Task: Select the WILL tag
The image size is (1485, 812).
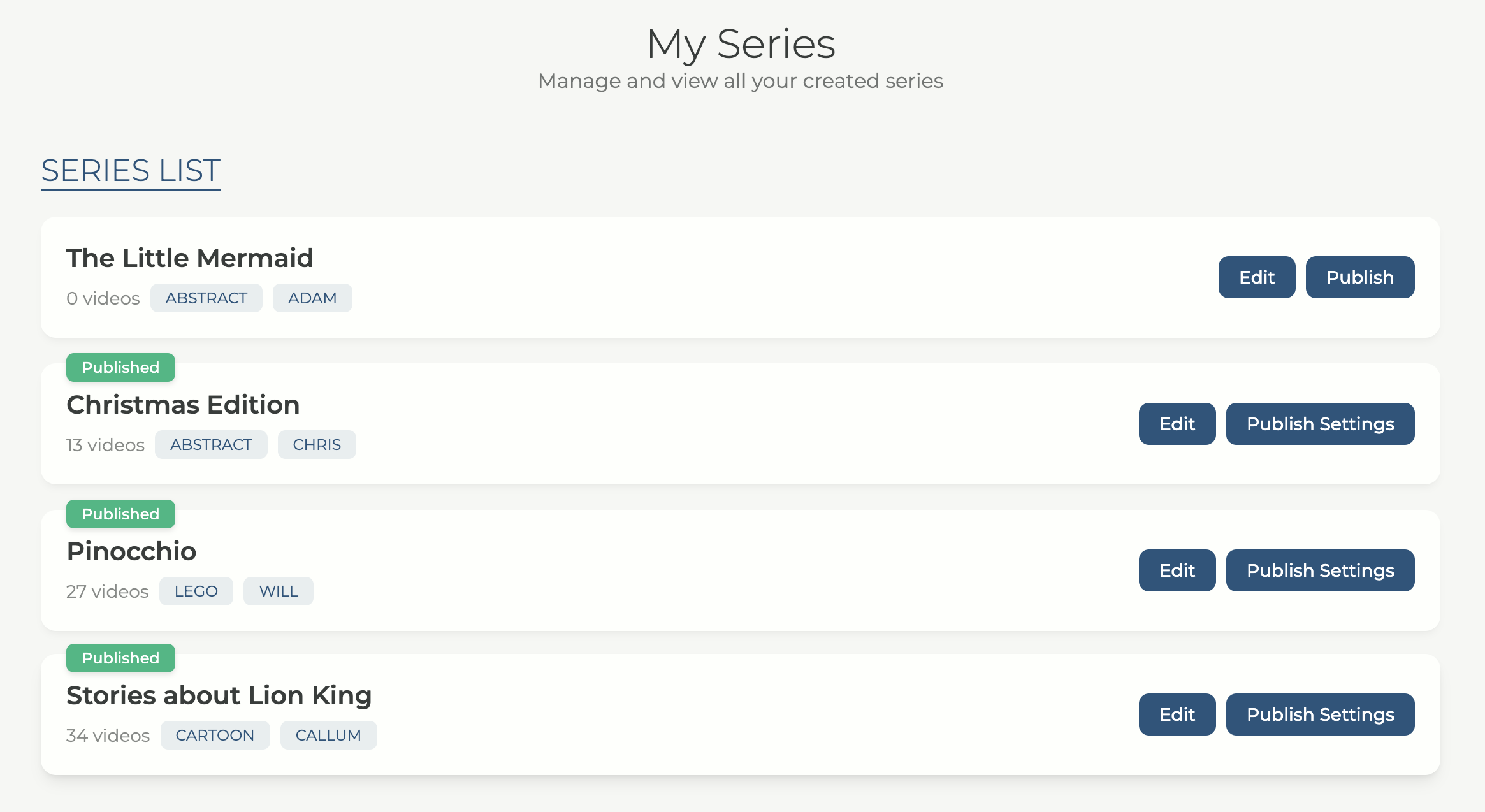Action: tap(278, 591)
